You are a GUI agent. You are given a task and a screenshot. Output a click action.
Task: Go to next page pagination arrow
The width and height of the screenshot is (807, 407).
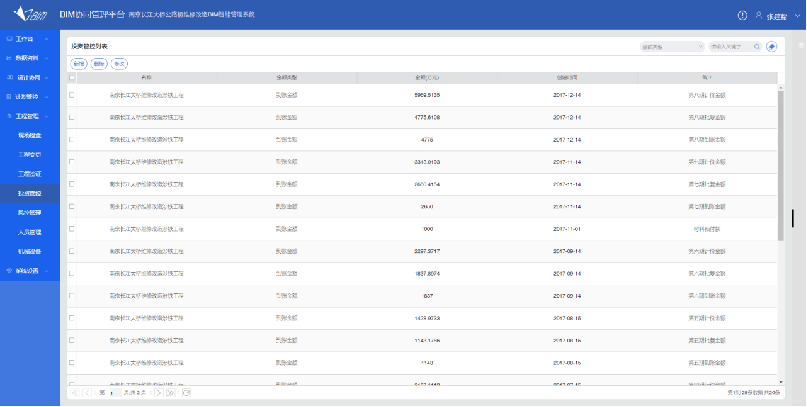coord(159,393)
